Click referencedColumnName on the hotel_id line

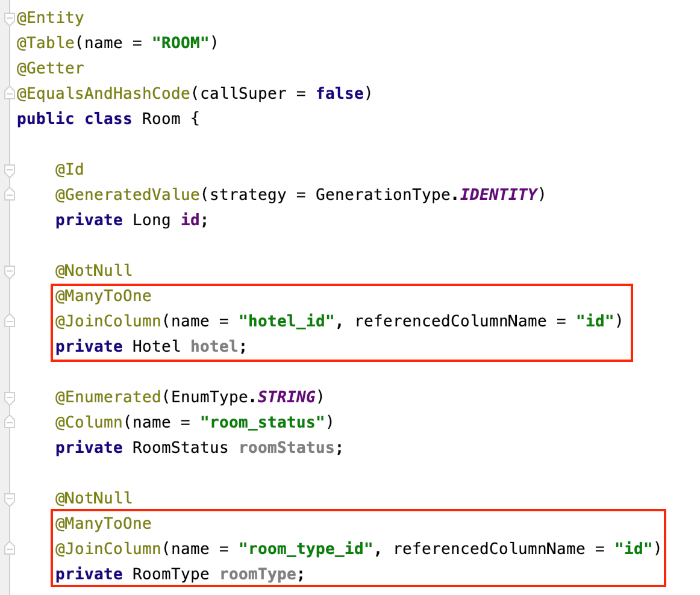tap(451, 321)
